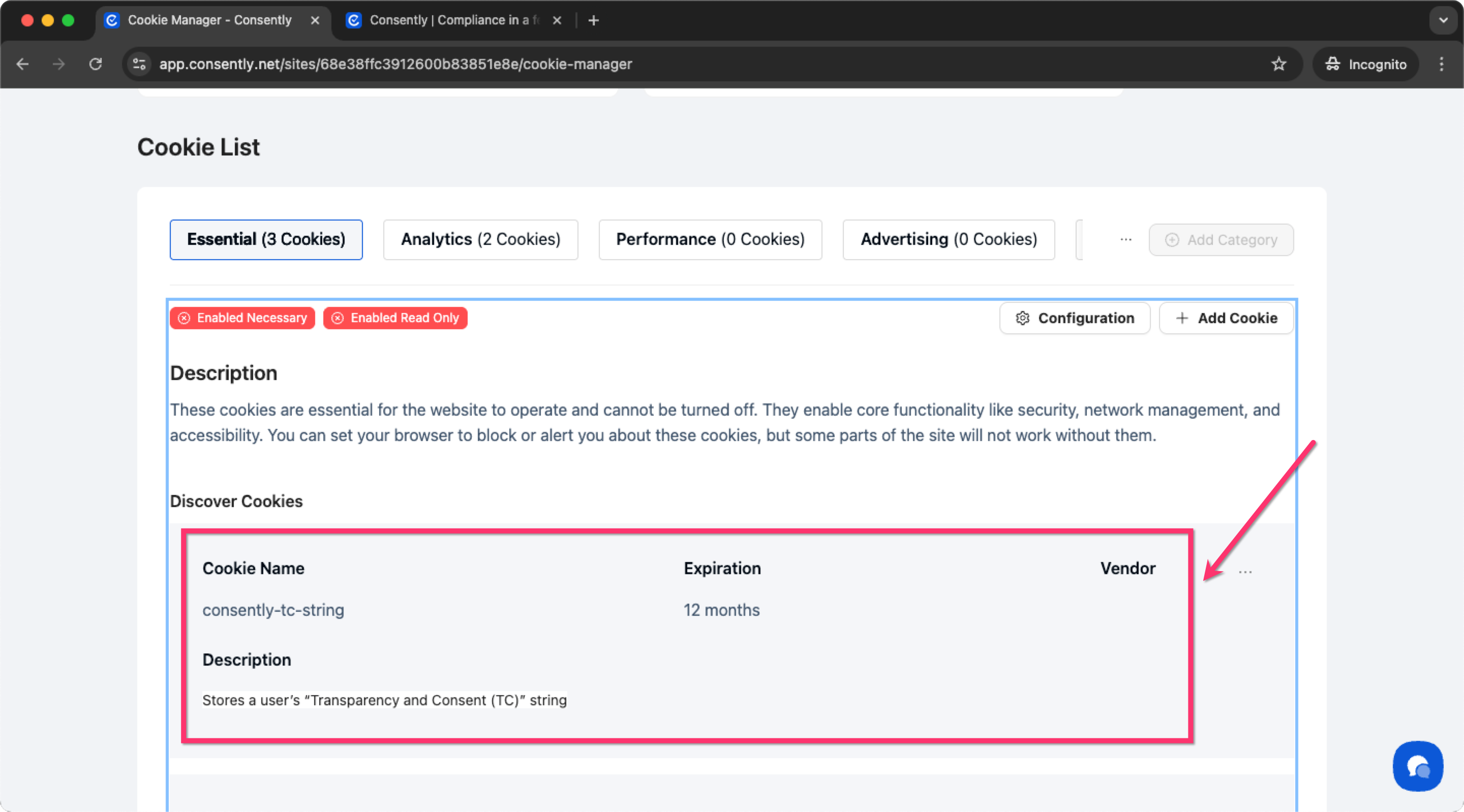Open the Advertising (0 Cookies) category

(948, 240)
